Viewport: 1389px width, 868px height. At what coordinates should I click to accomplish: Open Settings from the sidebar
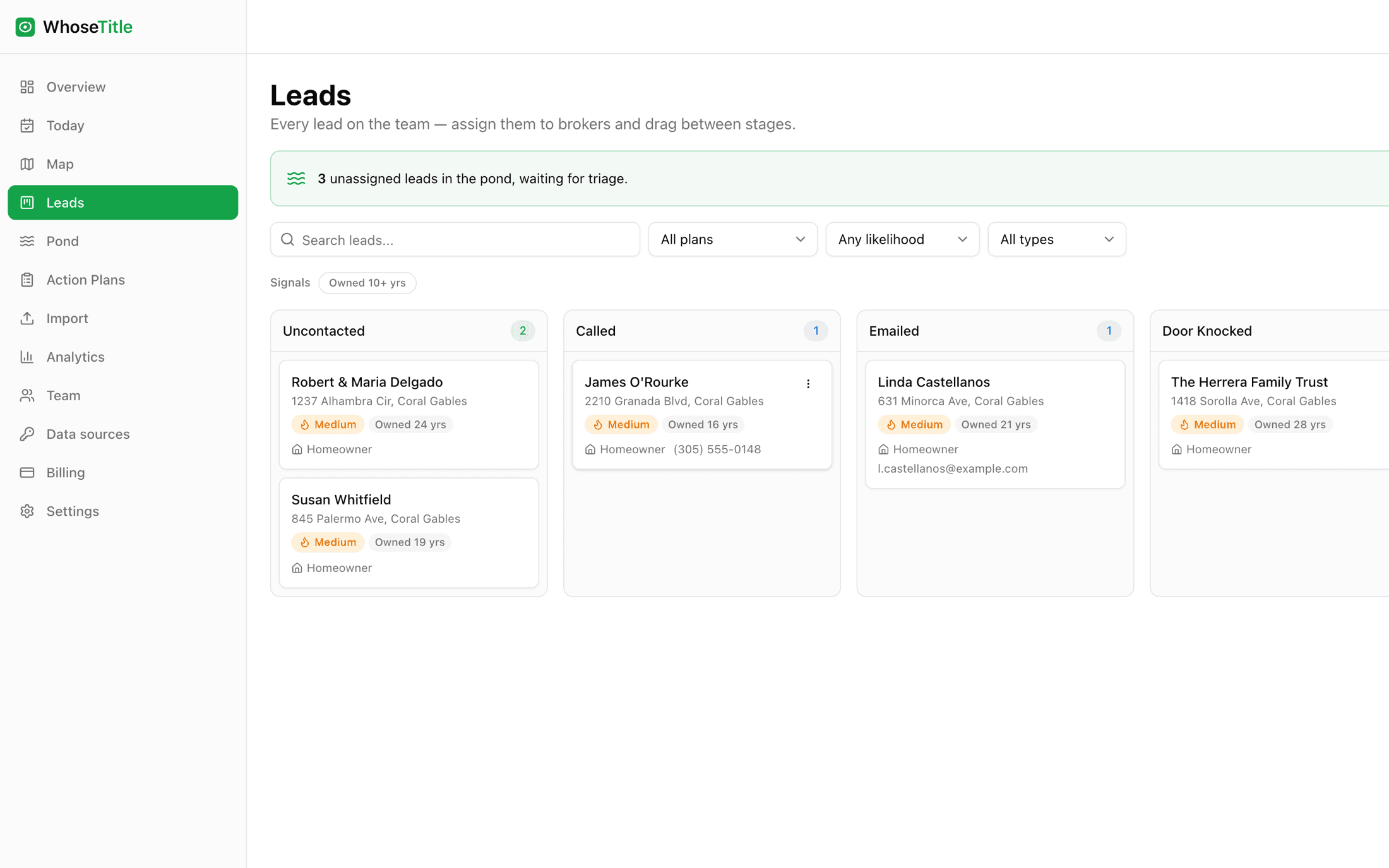coord(122,511)
